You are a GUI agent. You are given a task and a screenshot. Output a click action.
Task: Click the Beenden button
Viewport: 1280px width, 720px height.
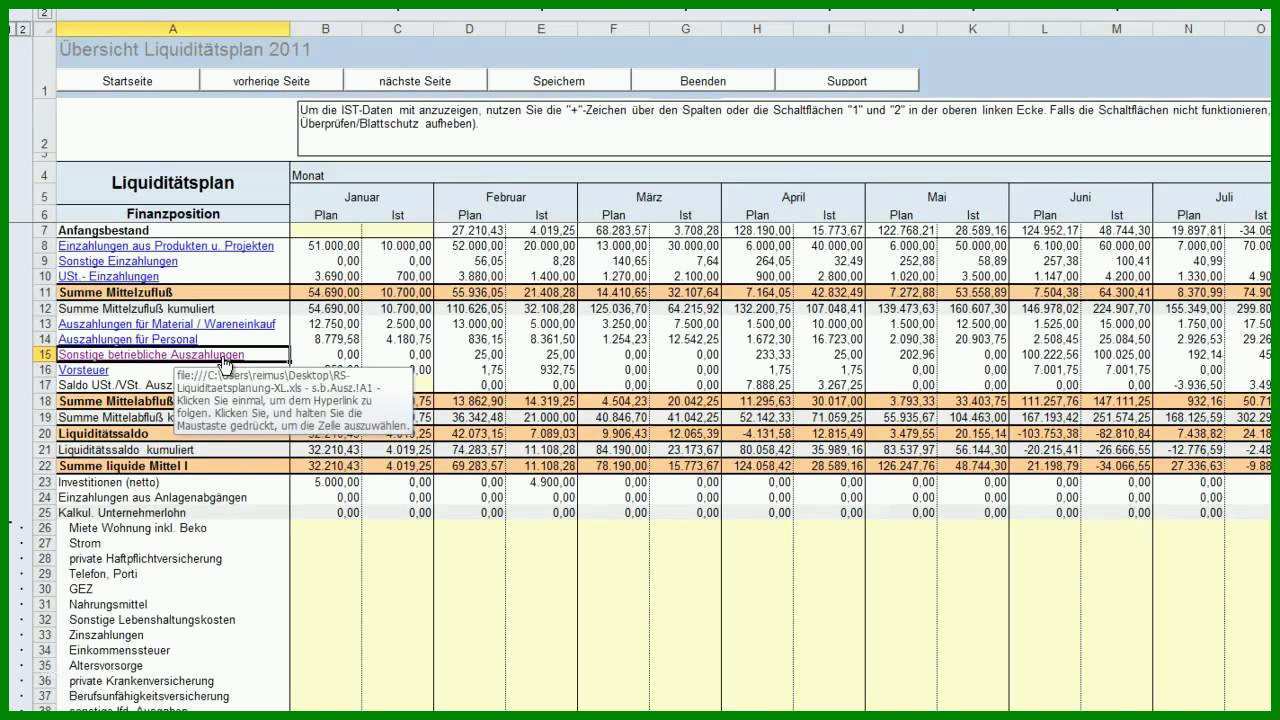click(x=703, y=81)
